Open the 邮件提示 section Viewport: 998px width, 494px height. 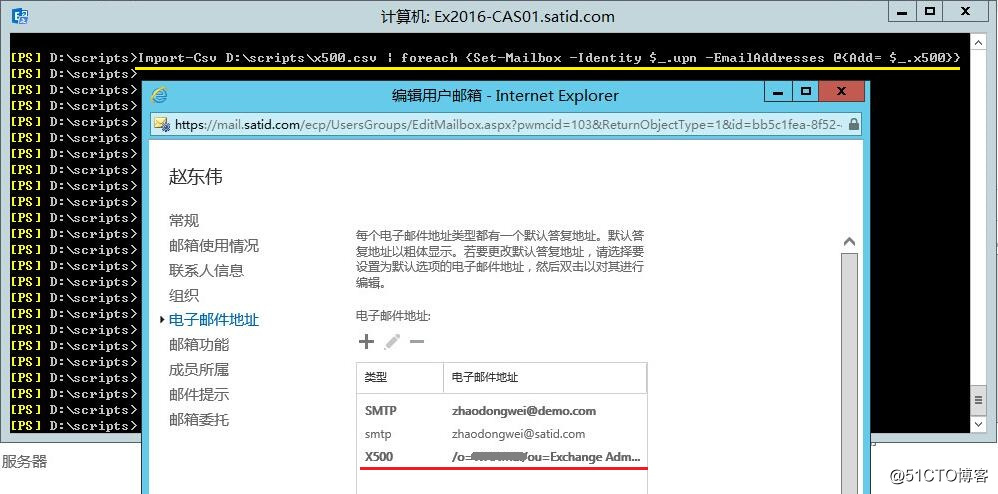click(199, 395)
